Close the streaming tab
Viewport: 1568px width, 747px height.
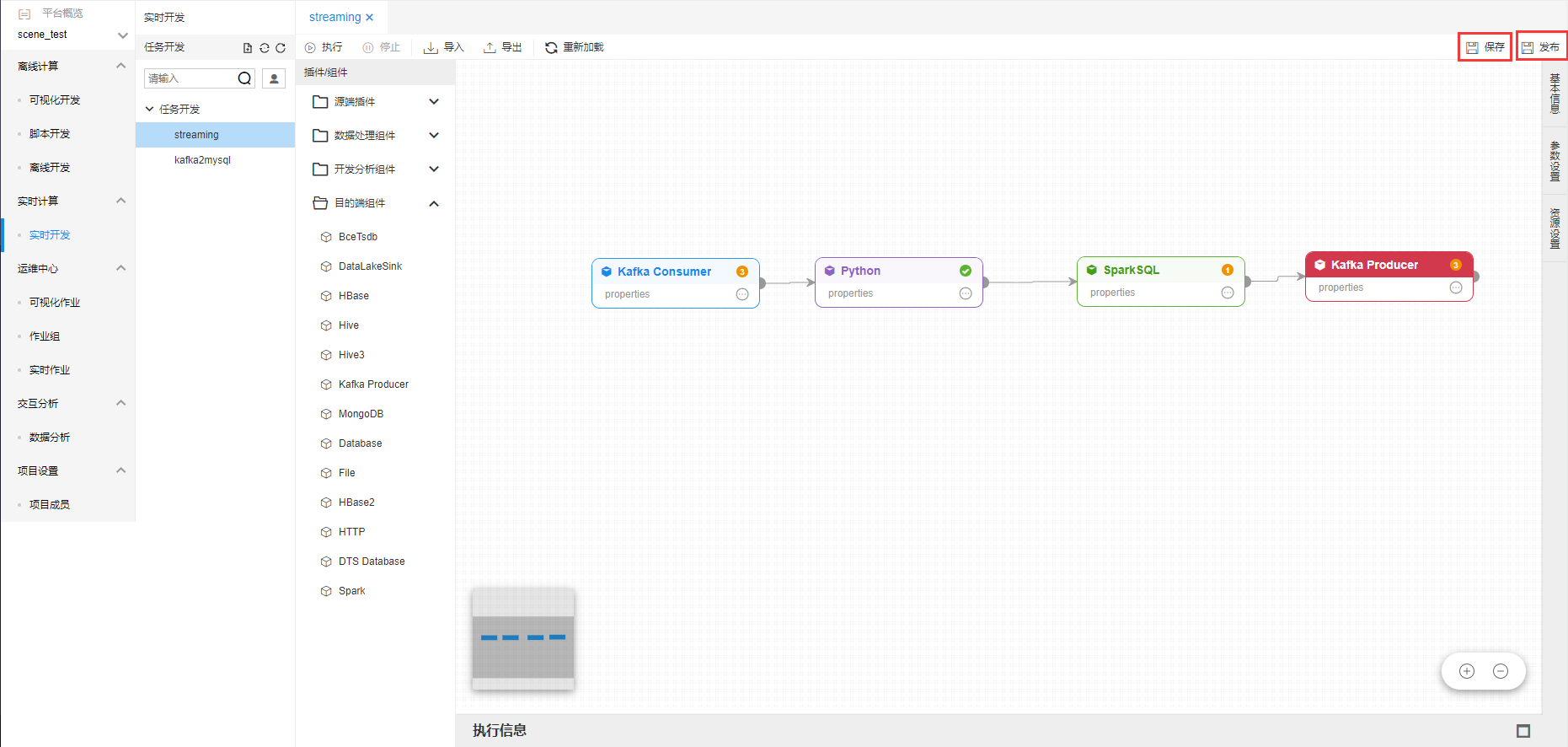pyautogui.click(x=369, y=17)
